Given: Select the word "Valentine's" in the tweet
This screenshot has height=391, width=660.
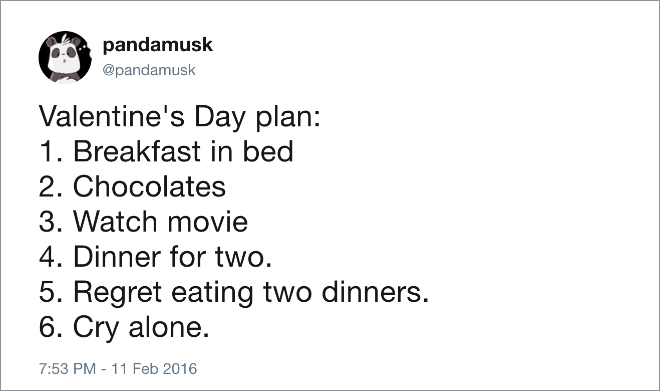Looking at the screenshot, I should pos(112,116).
